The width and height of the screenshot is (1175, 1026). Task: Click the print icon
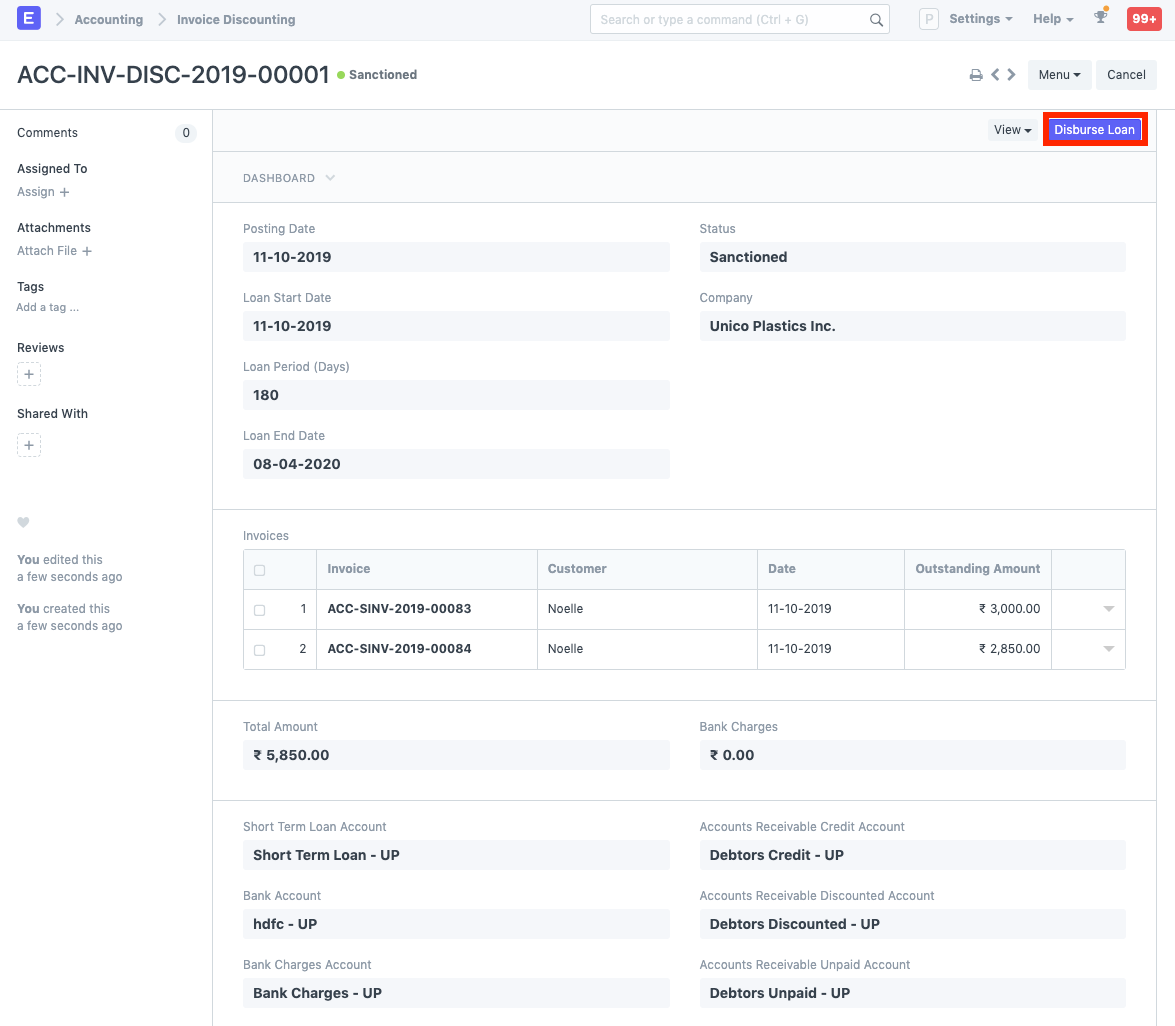pos(976,75)
